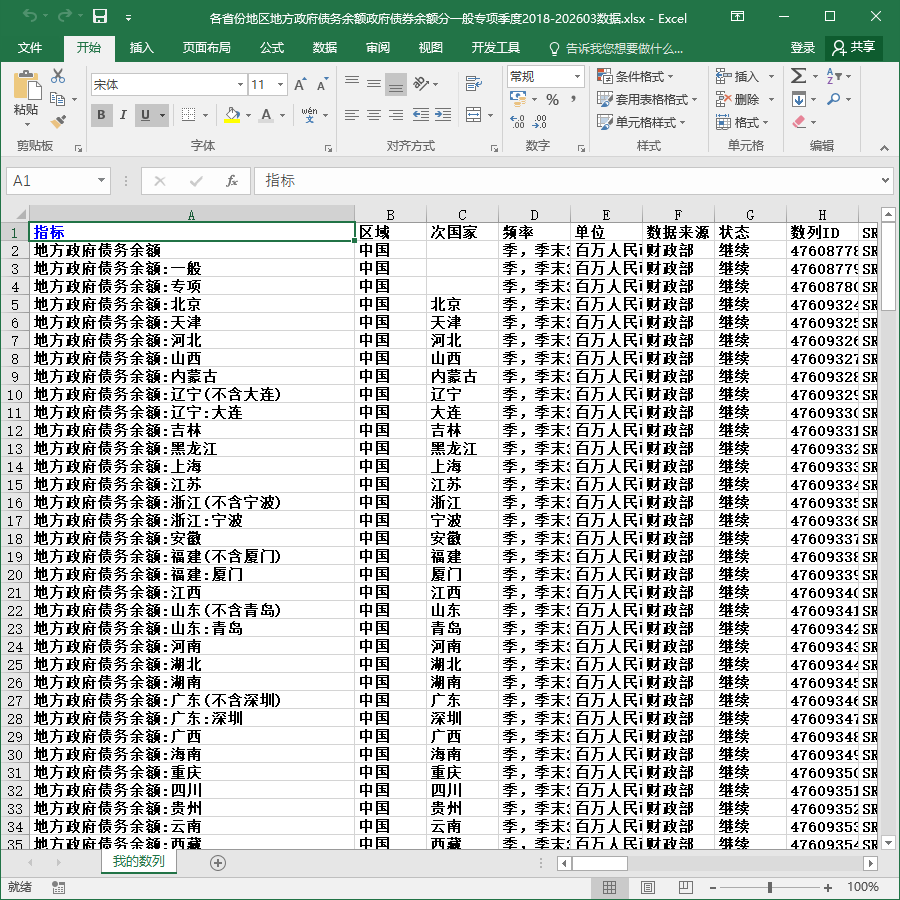Click the Wrap Text icon
900x900 pixels.
pyautogui.click(x=474, y=84)
